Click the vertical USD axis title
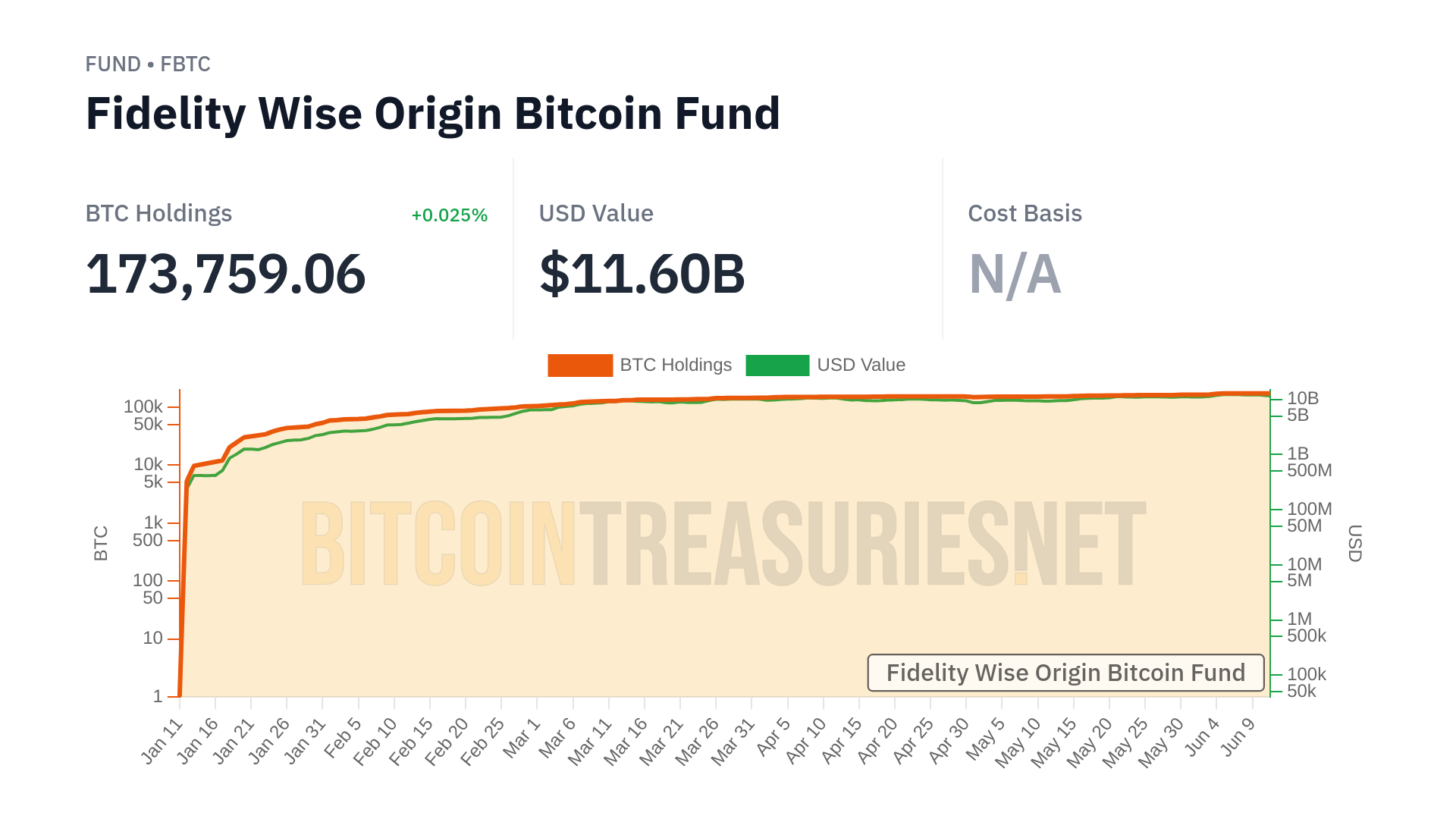 [1354, 544]
